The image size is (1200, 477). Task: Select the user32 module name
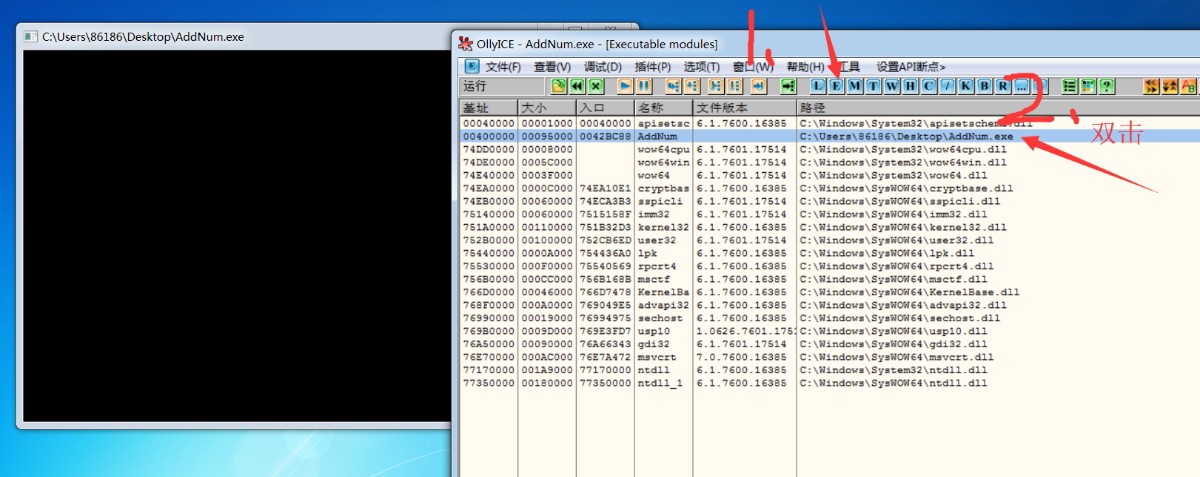656,240
